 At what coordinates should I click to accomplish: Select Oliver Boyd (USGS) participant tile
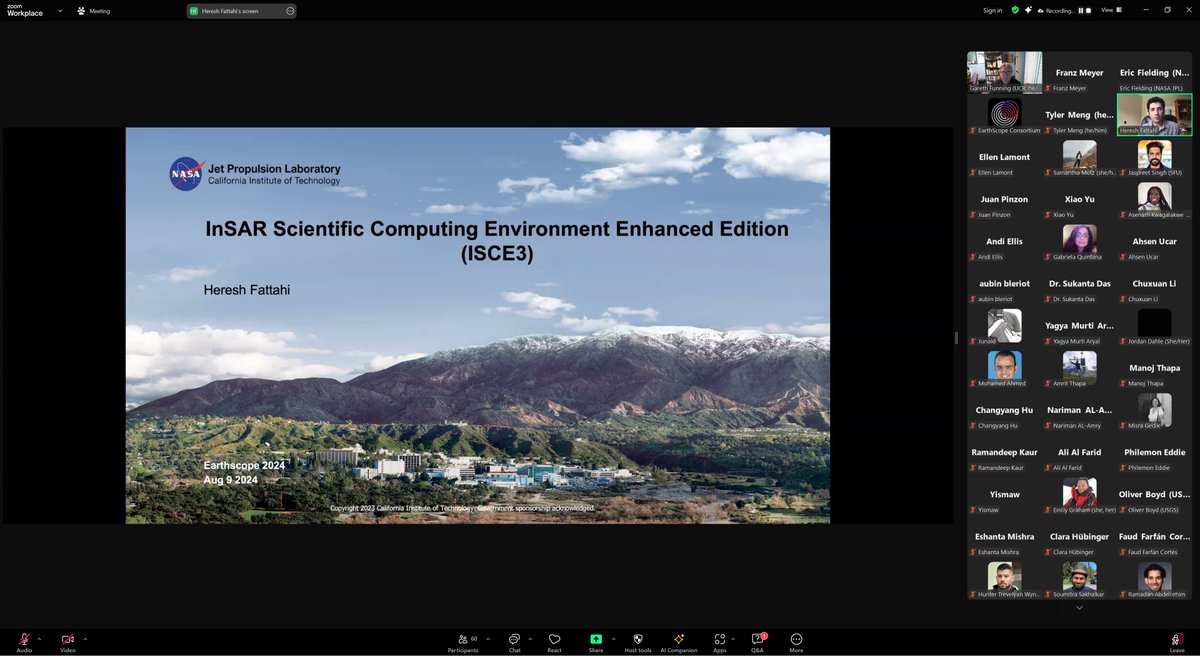pos(1154,495)
